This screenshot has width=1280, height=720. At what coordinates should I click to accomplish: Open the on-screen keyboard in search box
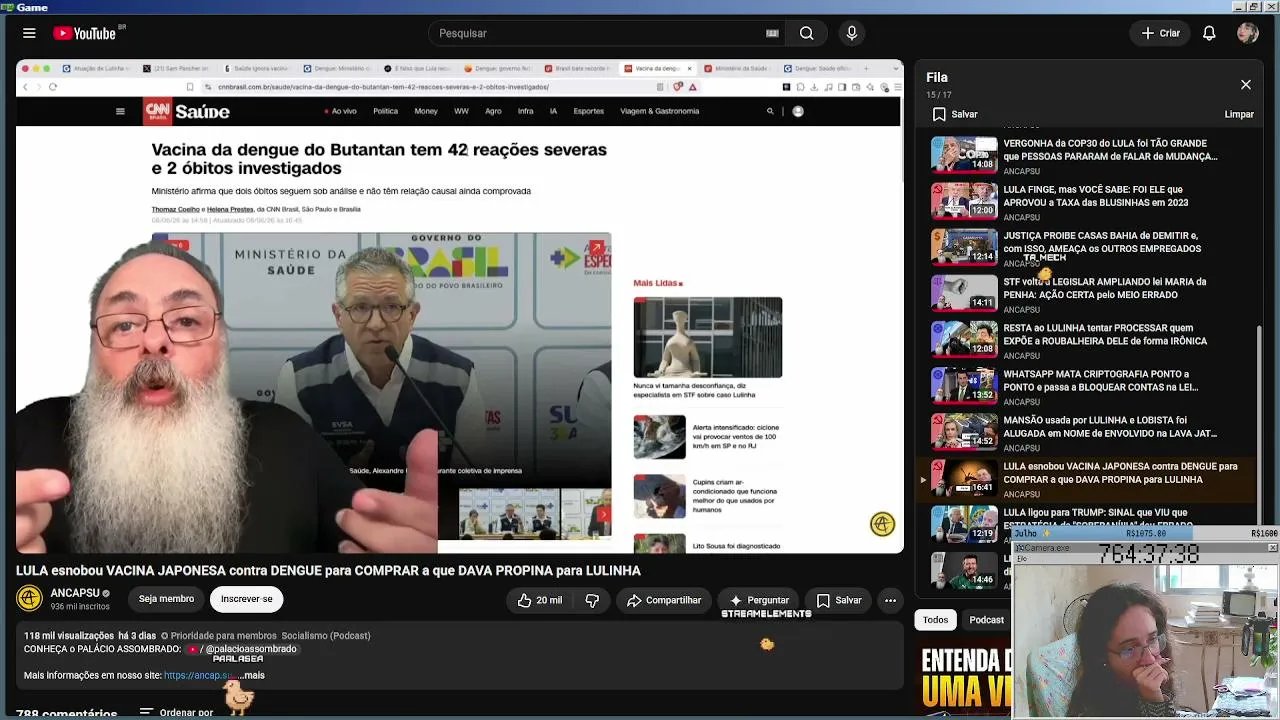(772, 33)
